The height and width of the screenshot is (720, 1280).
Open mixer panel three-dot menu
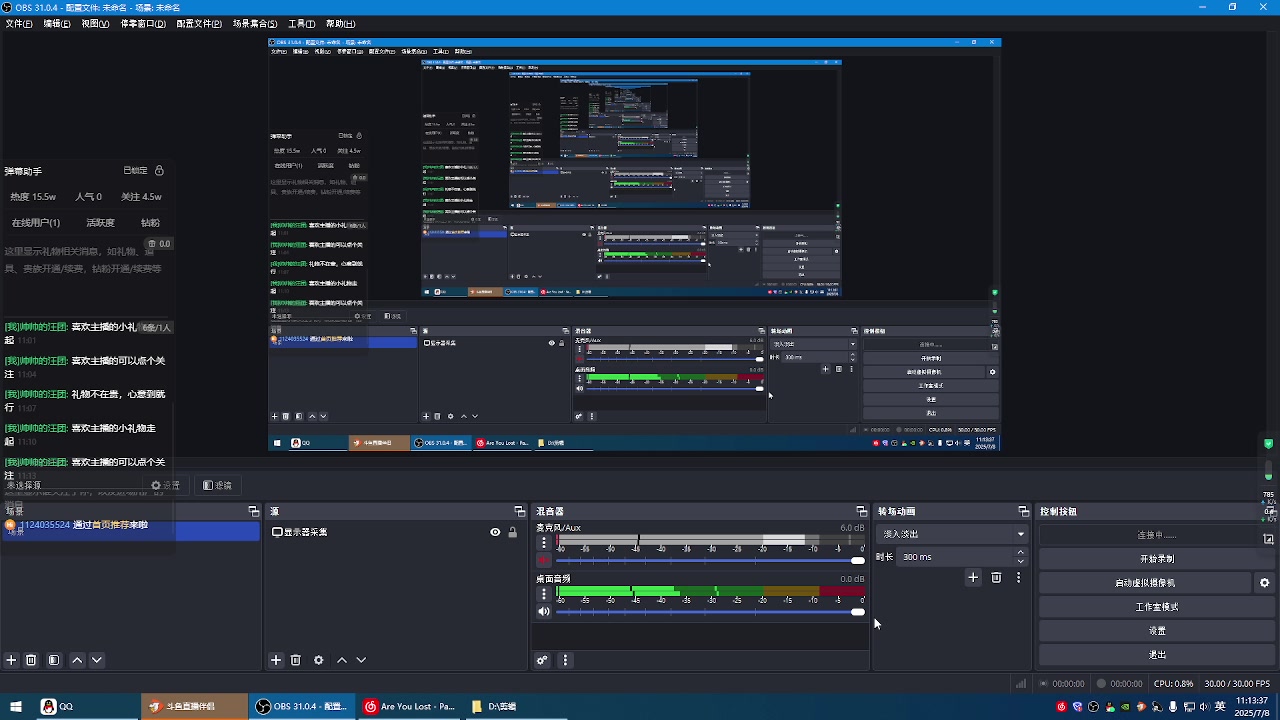[x=565, y=660]
